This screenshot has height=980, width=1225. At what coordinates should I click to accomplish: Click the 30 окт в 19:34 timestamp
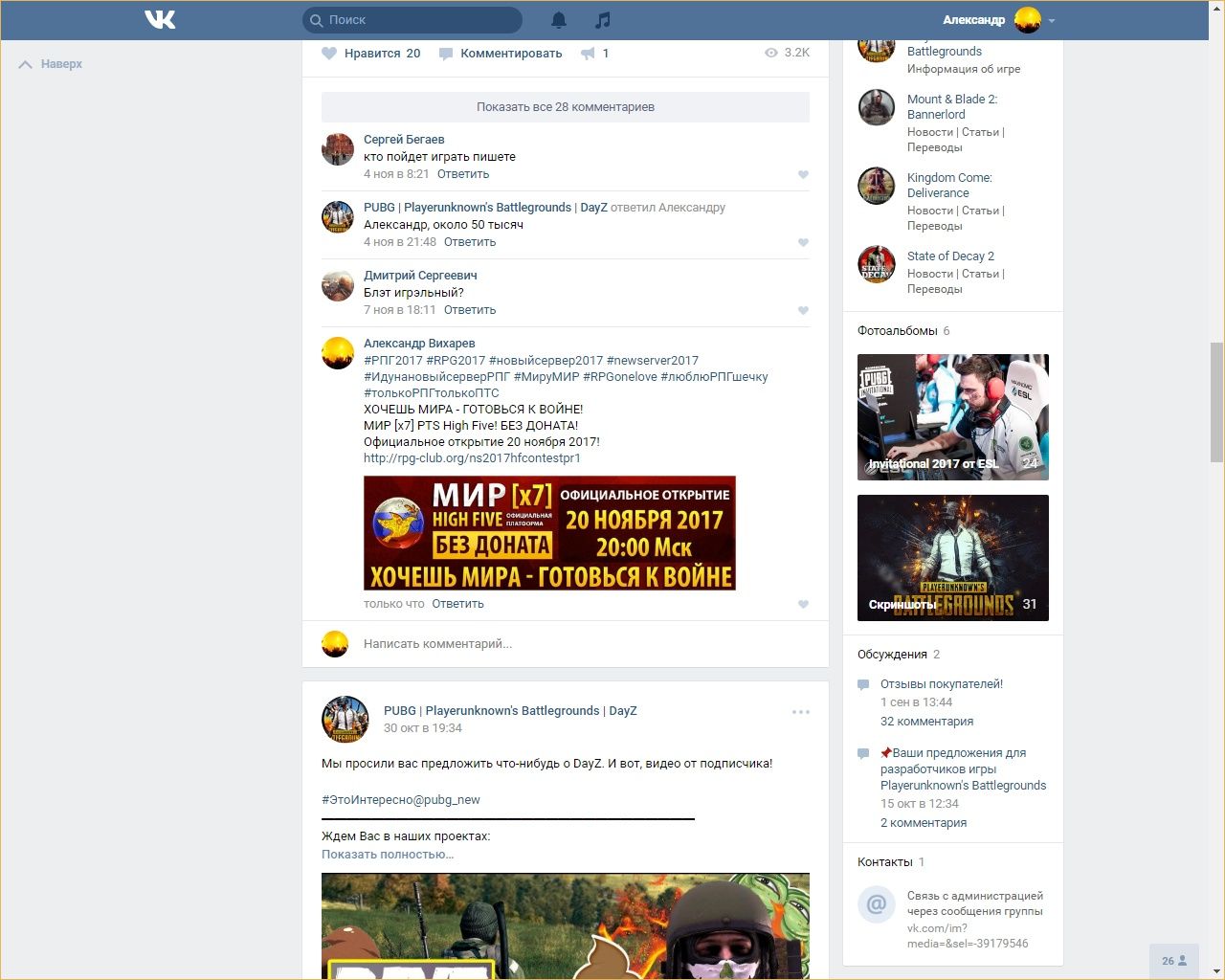pos(423,728)
